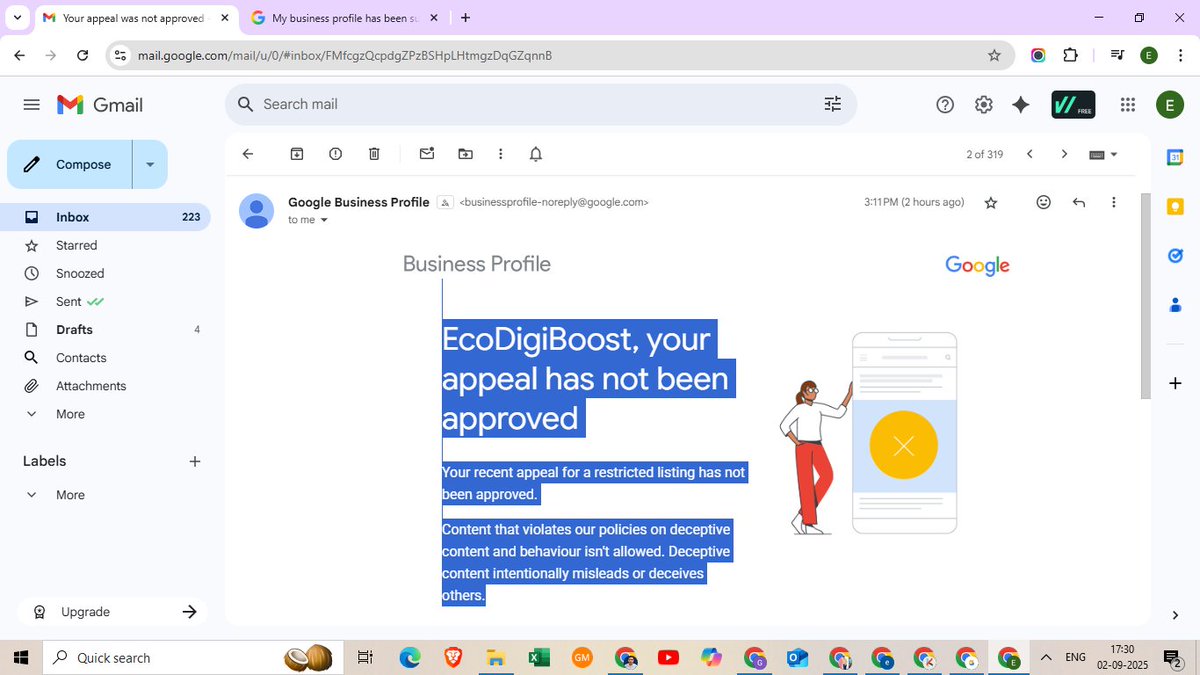This screenshot has height=675, width=1200.
Task: Bookmark this page with the address bar star
Action: click(994, 55)
